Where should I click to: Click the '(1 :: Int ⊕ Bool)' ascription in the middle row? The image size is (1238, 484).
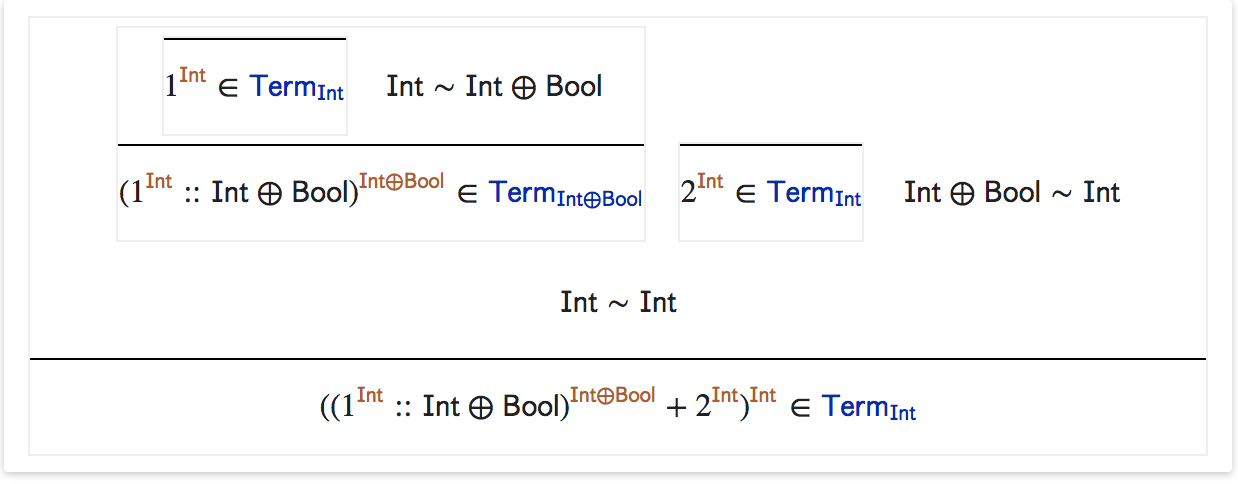click(239, 193)
